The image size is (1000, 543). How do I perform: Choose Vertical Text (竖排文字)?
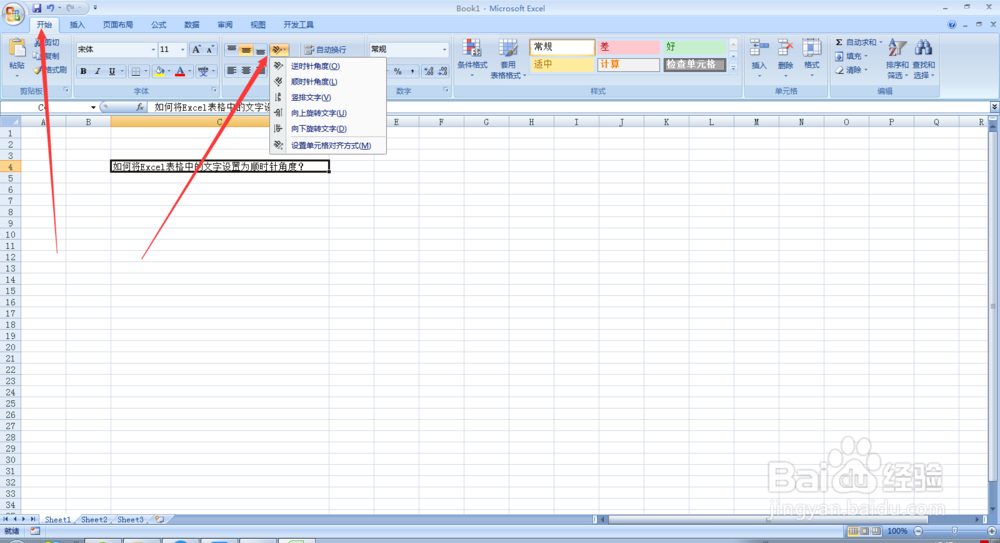tap(328, 98)
